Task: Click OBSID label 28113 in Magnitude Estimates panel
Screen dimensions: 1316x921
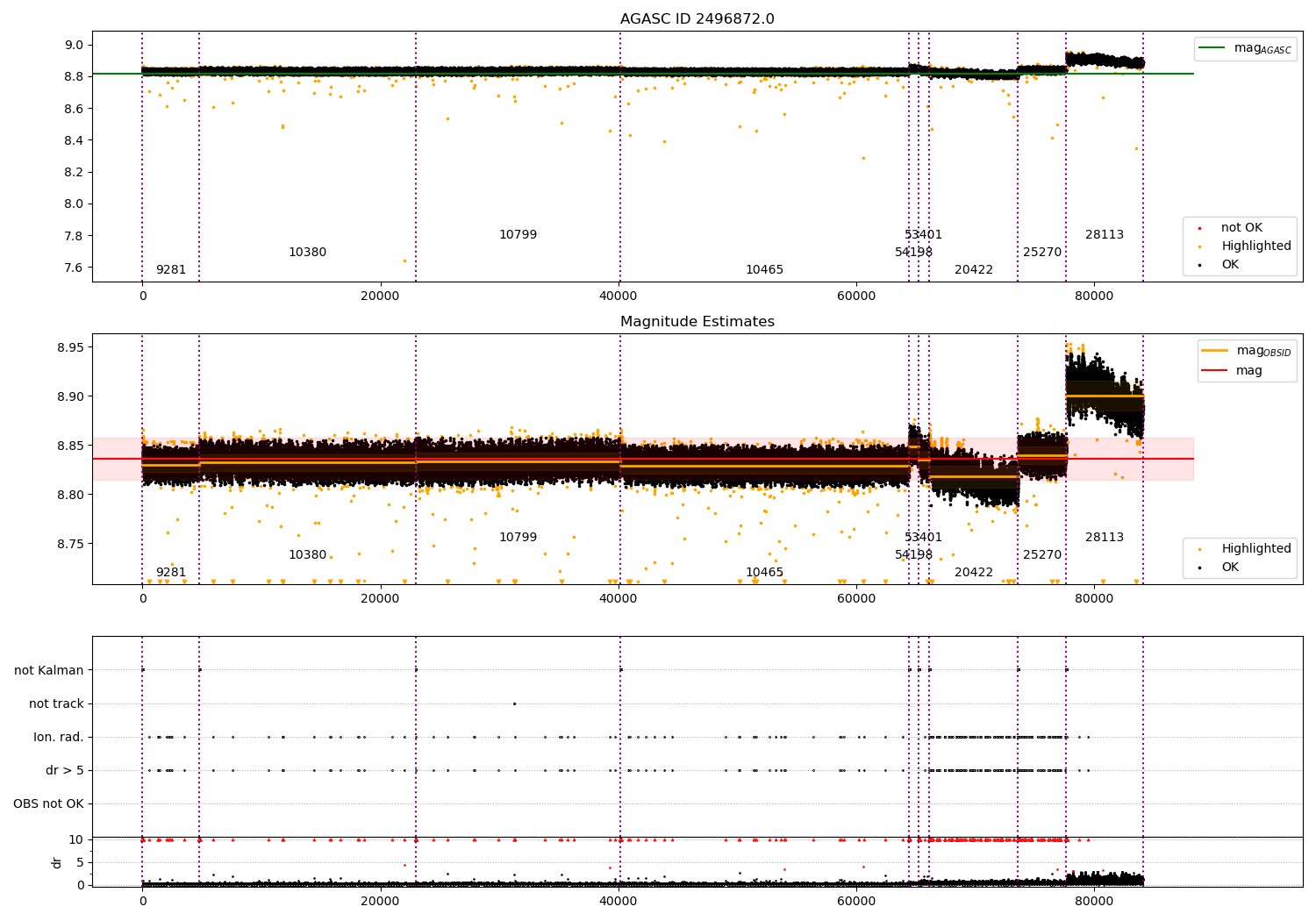Action: (x=1105, y=537)
